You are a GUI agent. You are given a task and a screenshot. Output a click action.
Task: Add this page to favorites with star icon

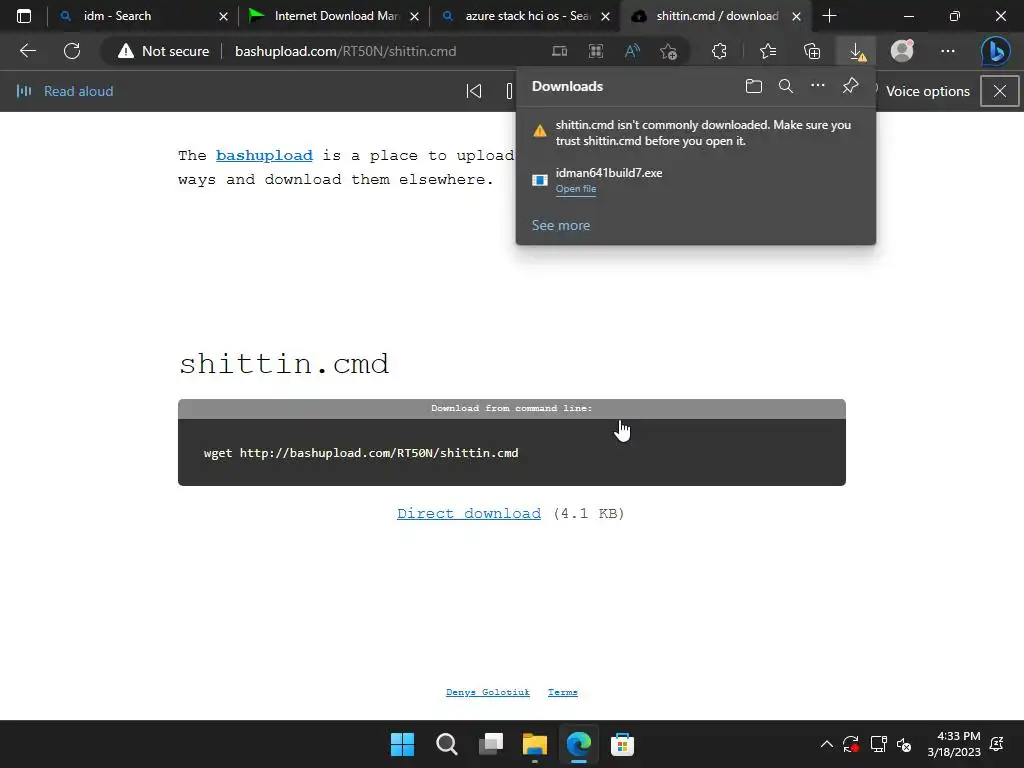[668, 51]
